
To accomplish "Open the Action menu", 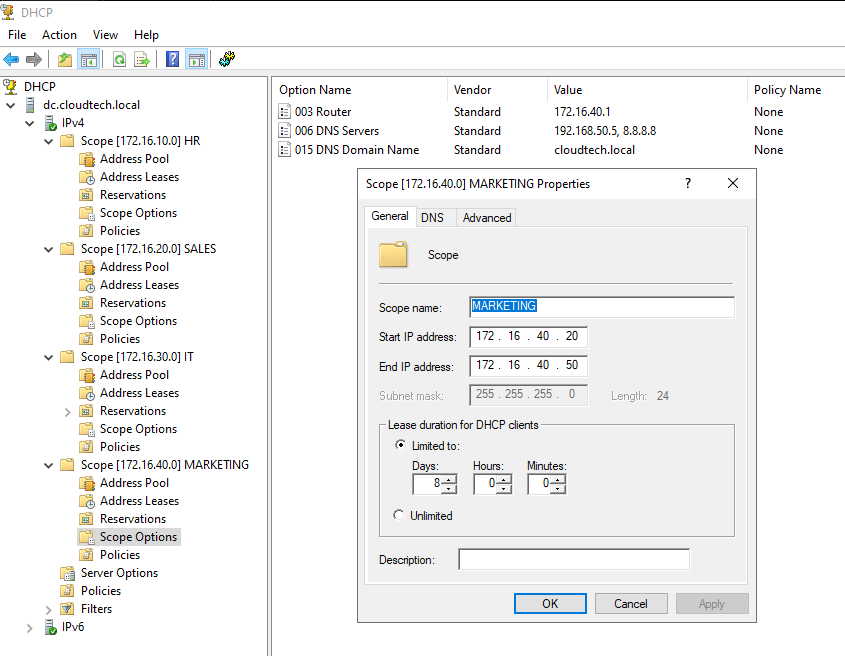I will 59,35.
